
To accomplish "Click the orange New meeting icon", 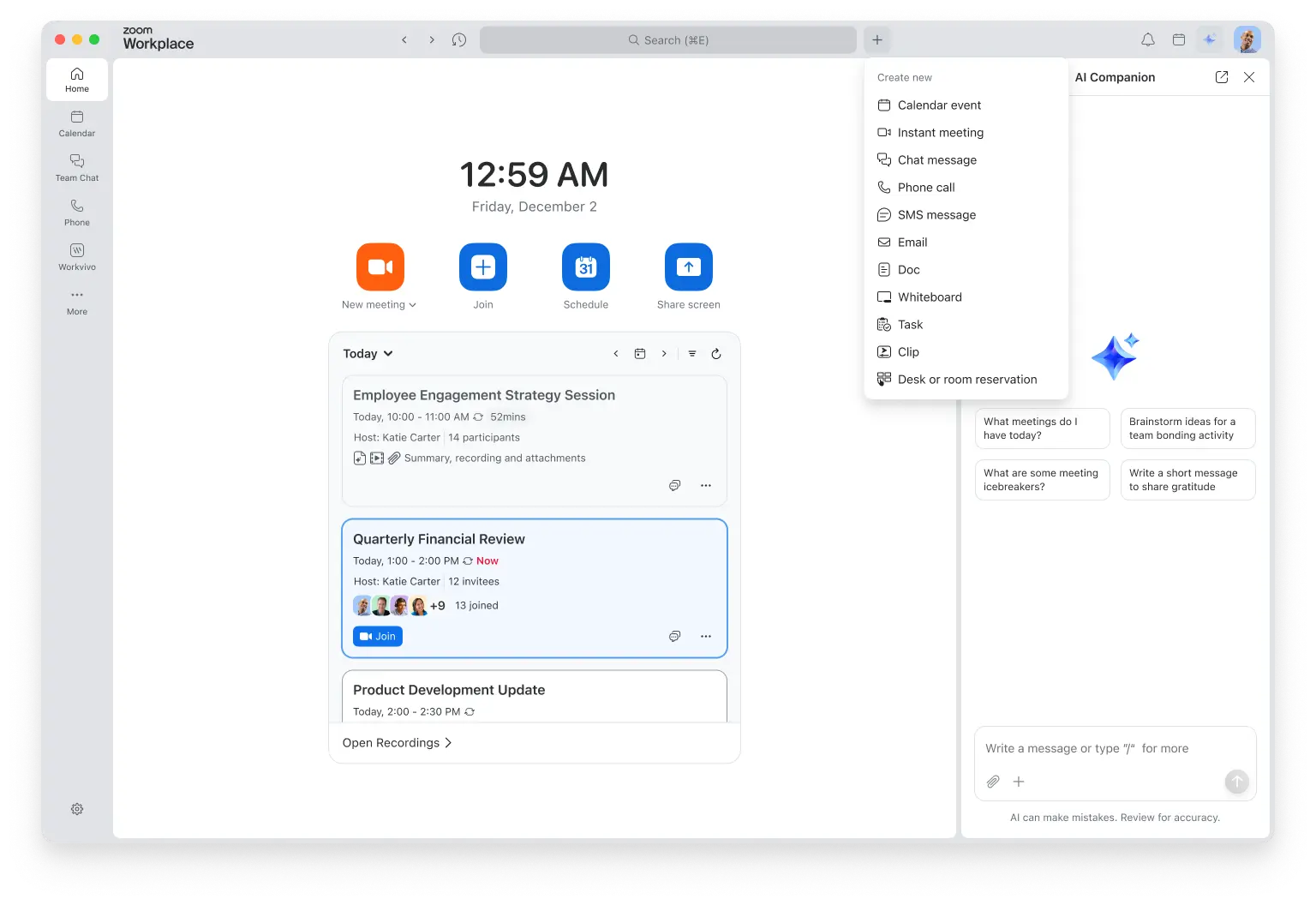I will [x=380, y=267].
